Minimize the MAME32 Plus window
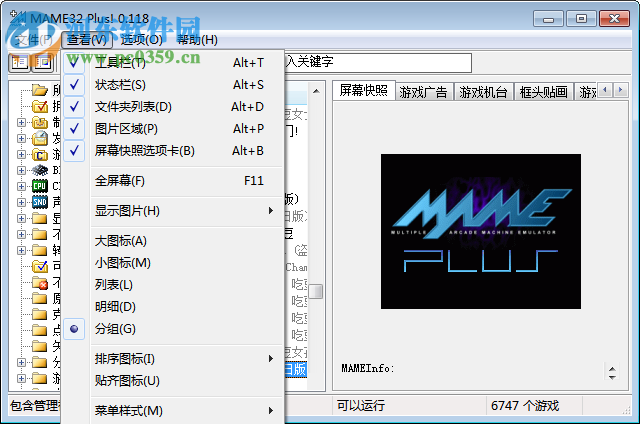The image size is (640, 424). coord(548,19)
